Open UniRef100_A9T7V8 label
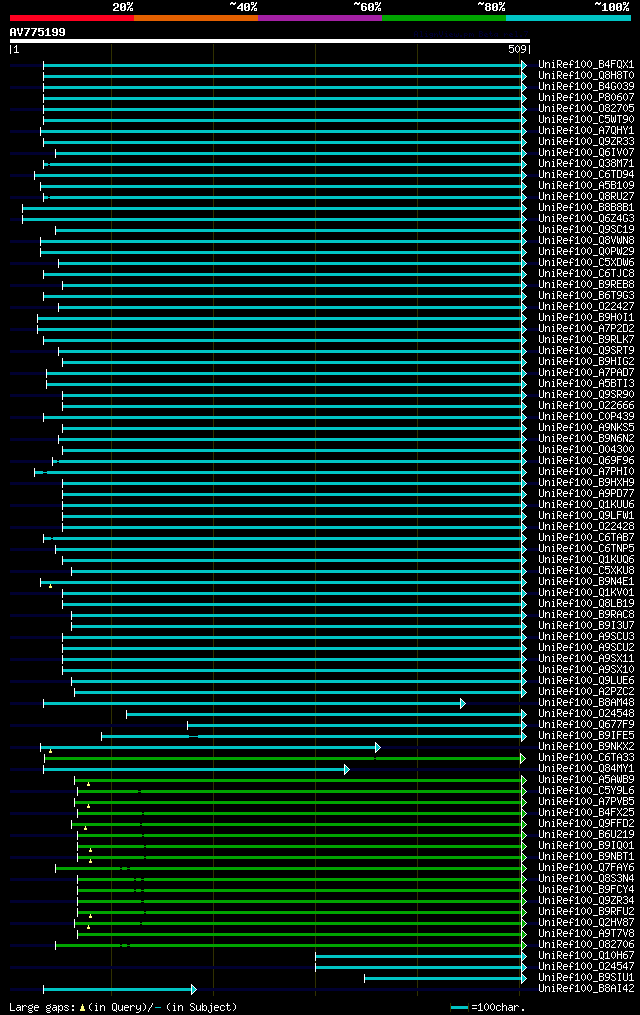Viewport: 640px width, 1015px height. click(586, 934)
